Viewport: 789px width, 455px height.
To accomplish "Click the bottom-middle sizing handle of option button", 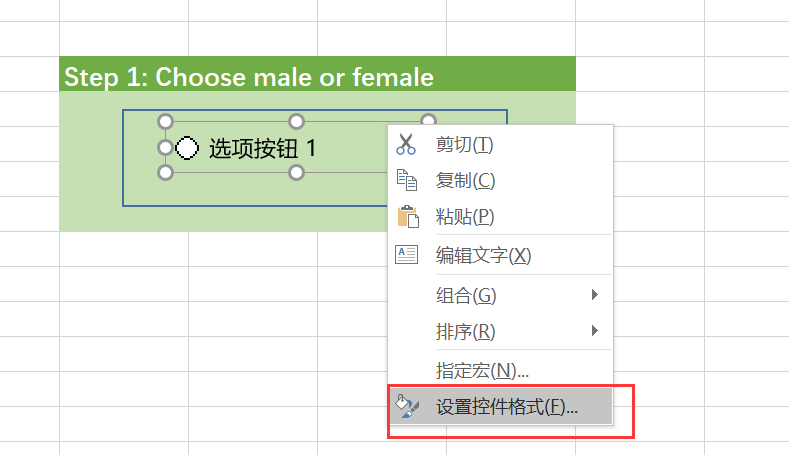I will pyautogui.click(x=296, y=173).
